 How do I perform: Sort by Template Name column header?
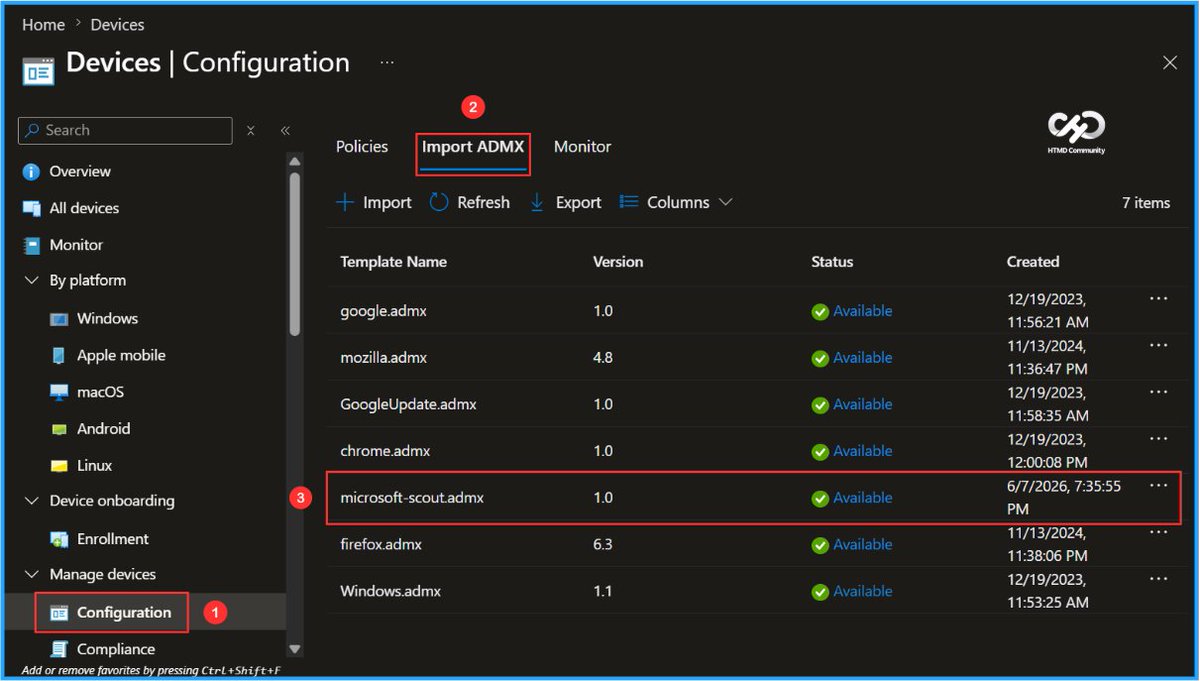coord(393,262)
